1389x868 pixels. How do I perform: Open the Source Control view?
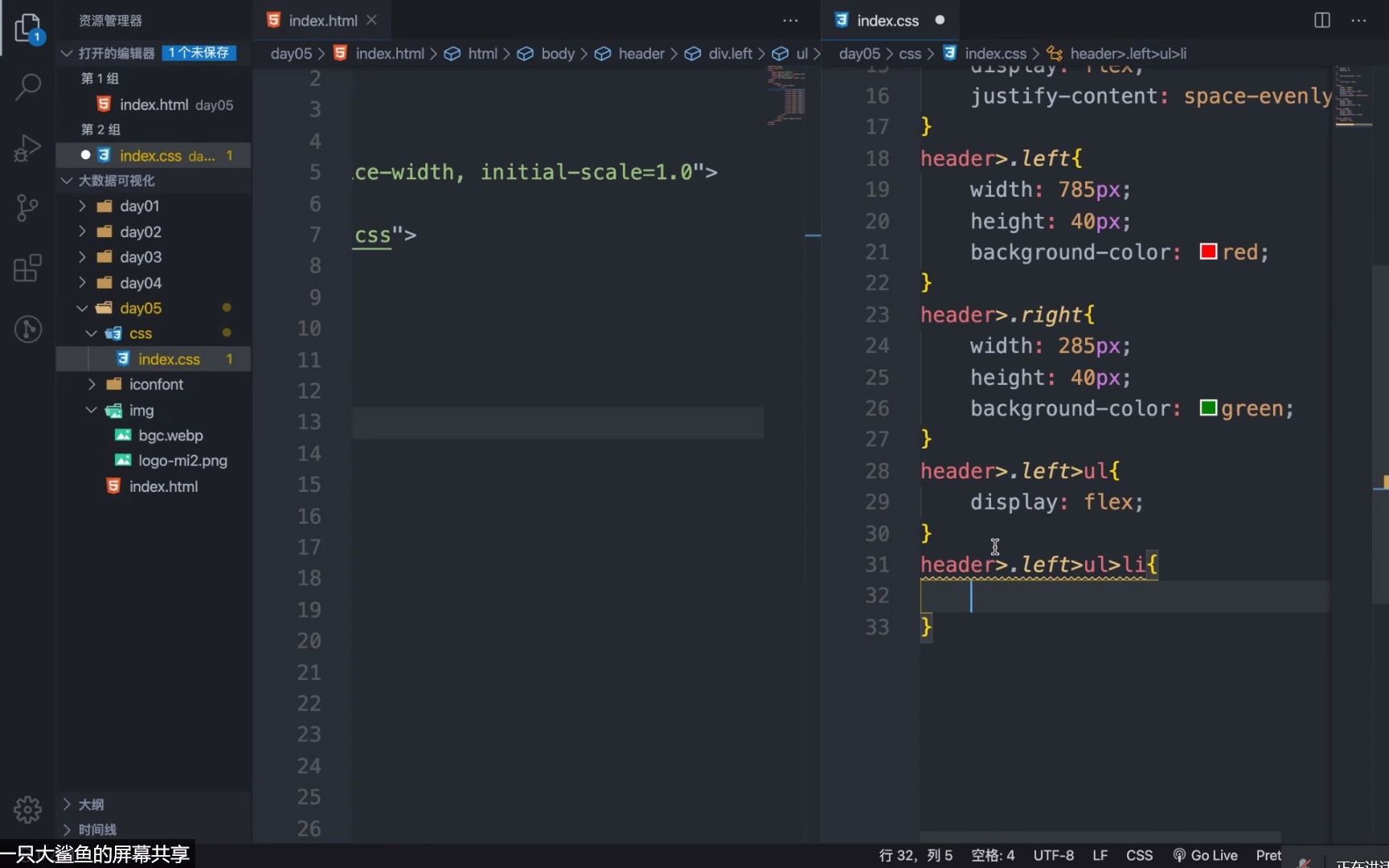[x=28, y=207]
